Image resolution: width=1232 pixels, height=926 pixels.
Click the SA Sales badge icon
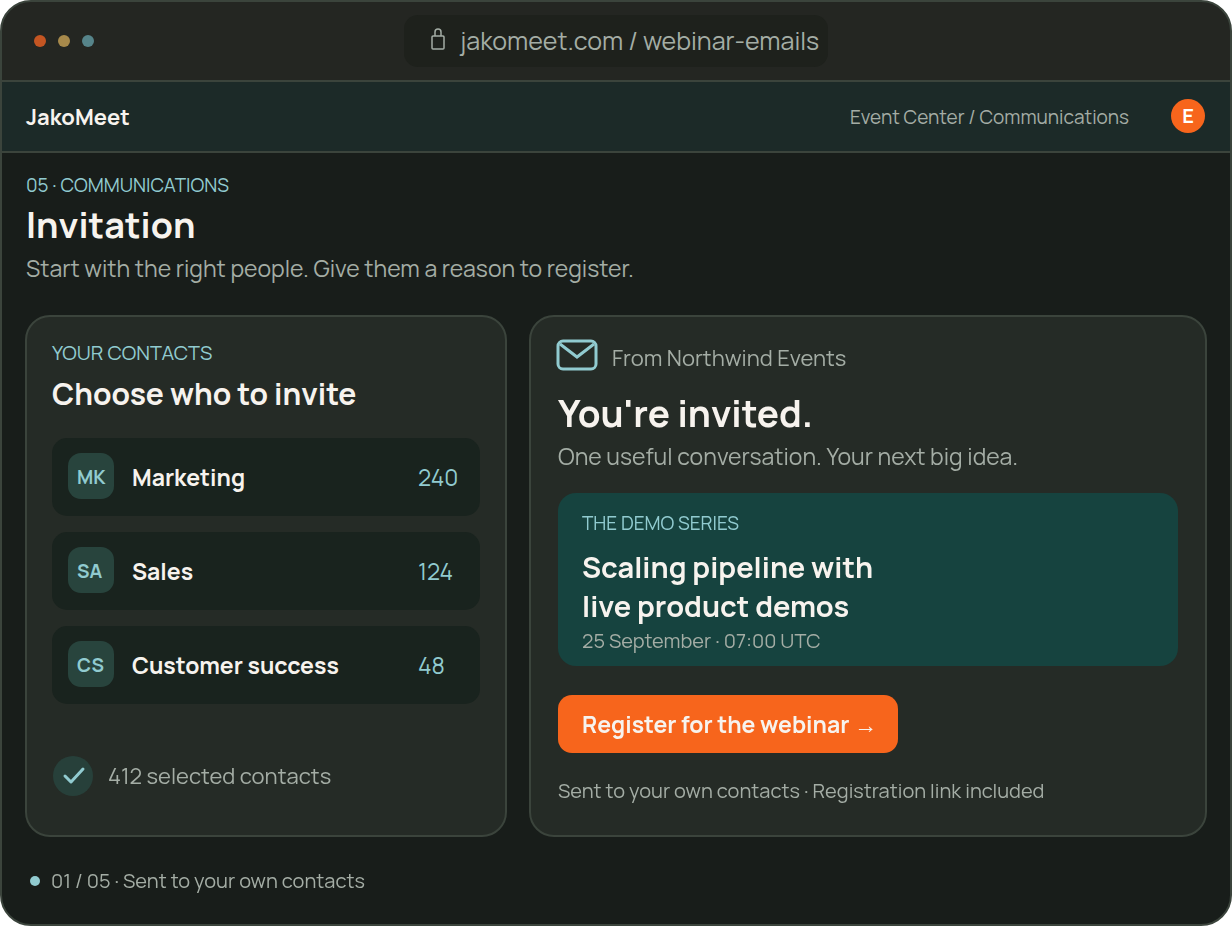point(91,571)
